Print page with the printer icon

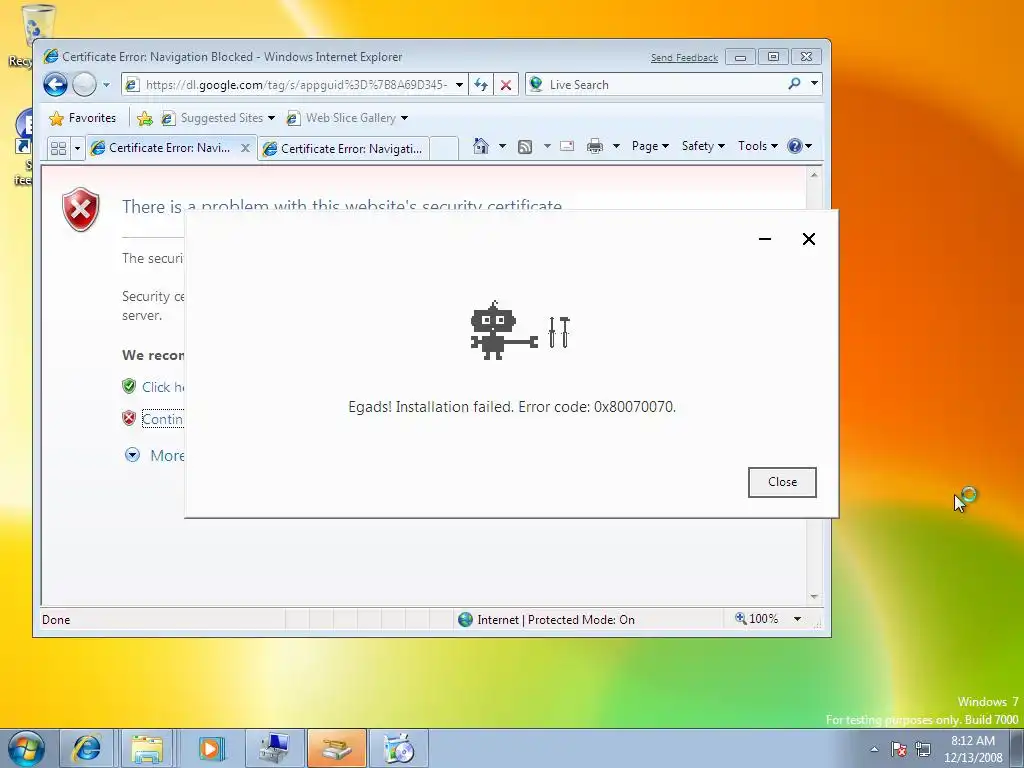[x=595, y=146]
